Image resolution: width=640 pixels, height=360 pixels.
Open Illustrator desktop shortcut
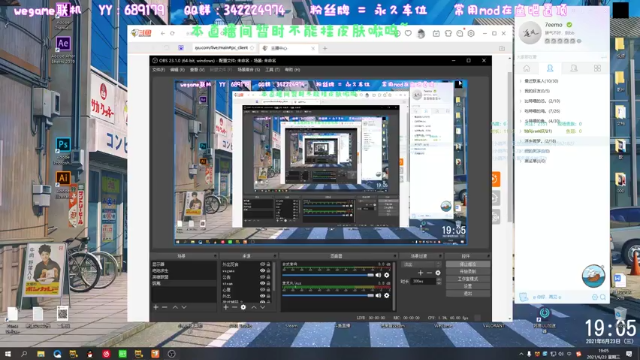coord(63,178)
